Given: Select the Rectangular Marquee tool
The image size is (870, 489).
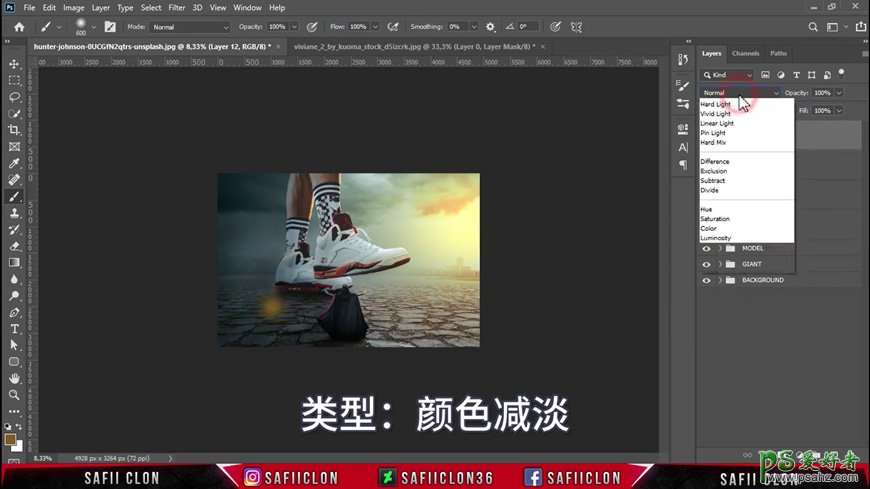Looking at the screenshot, I should (14, 80).
